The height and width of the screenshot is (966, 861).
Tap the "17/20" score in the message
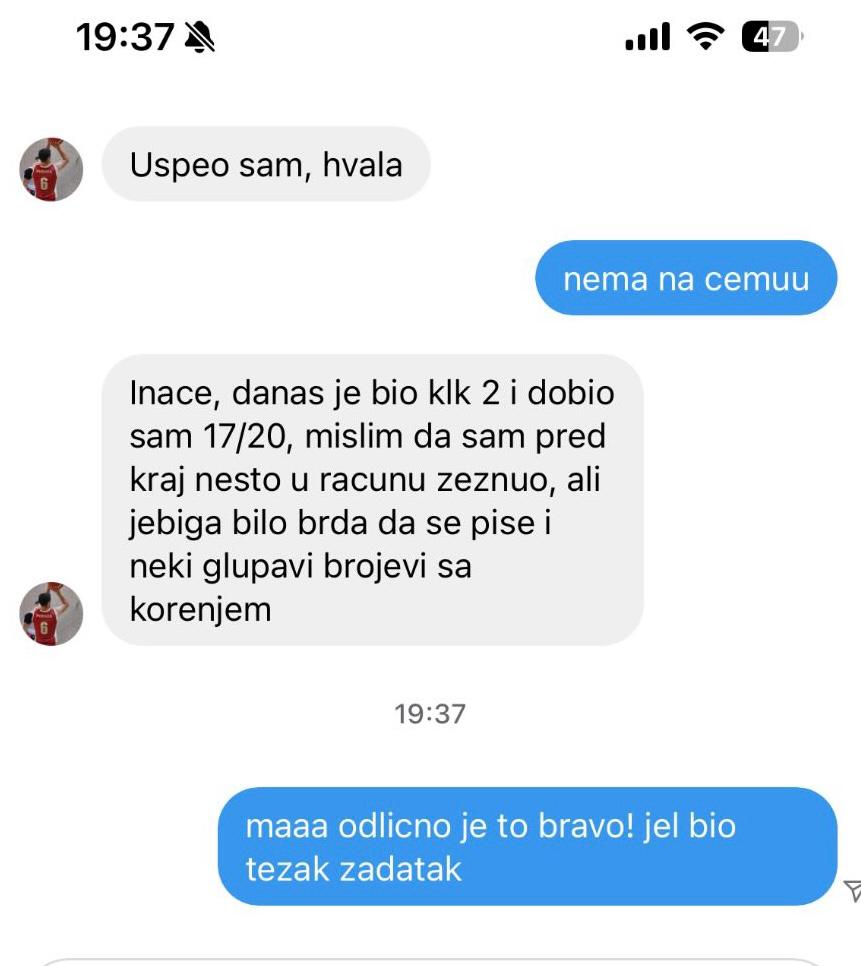pos(245,436)
